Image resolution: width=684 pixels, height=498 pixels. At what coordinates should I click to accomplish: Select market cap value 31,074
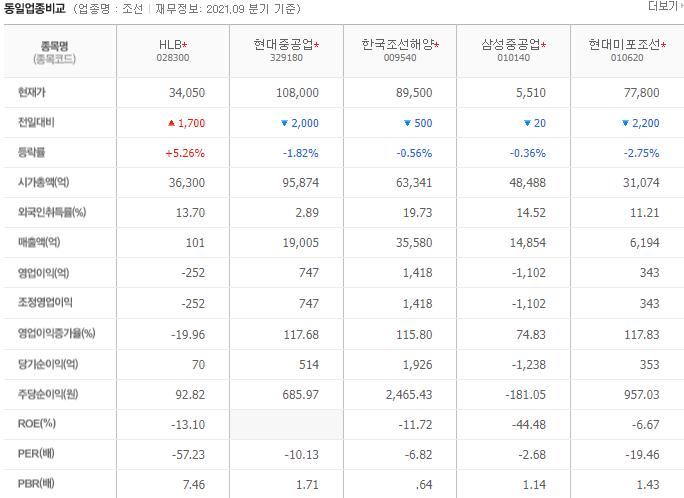(641, 183)
